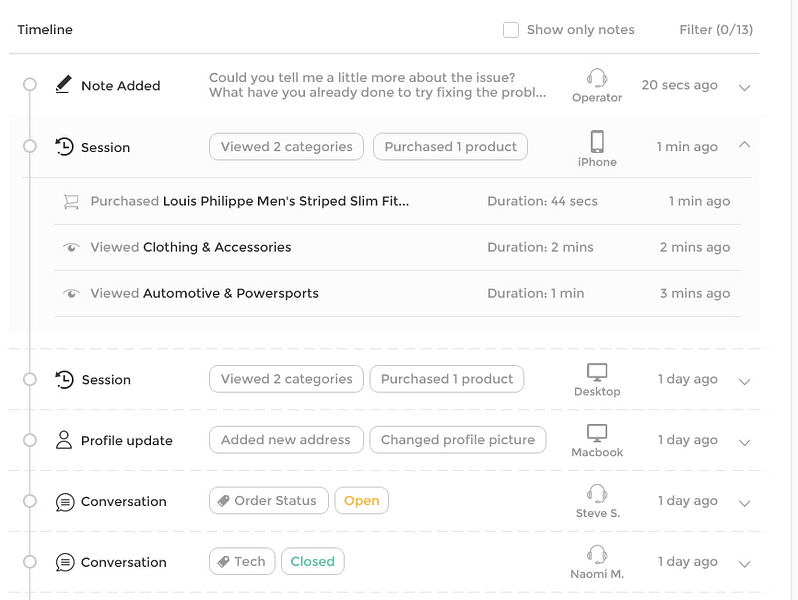The width and height of the screenshot is (798, 600).
Task: Select the timeline circle marker for Note Added
Action: coord(30,85)
